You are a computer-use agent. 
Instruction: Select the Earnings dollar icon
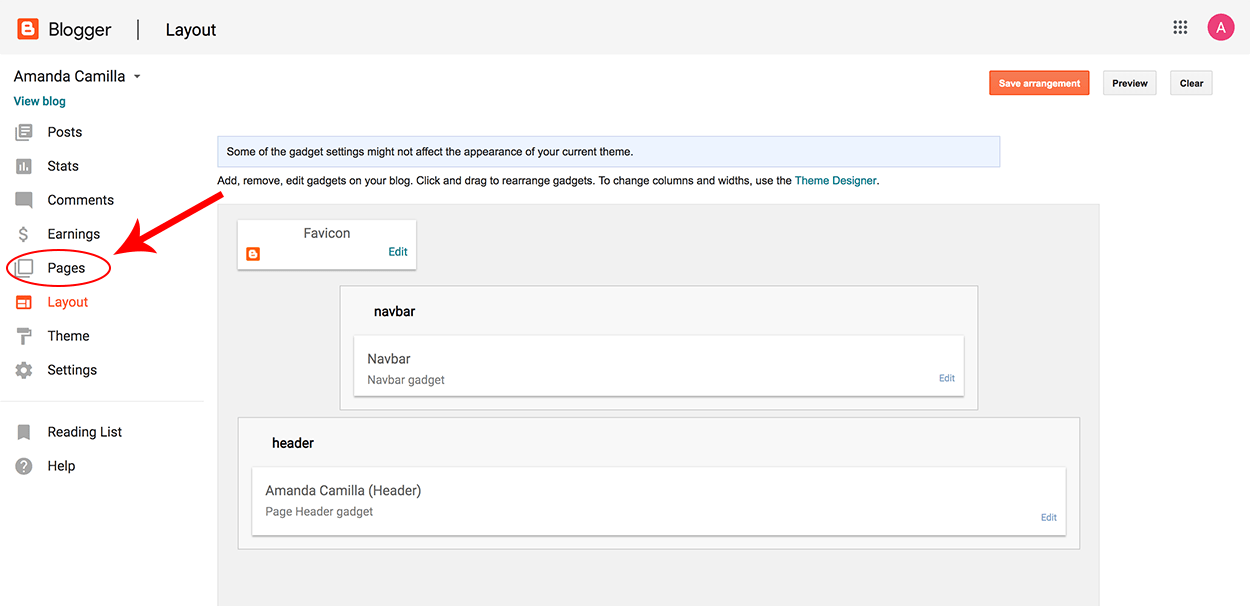tap(24, 233)
